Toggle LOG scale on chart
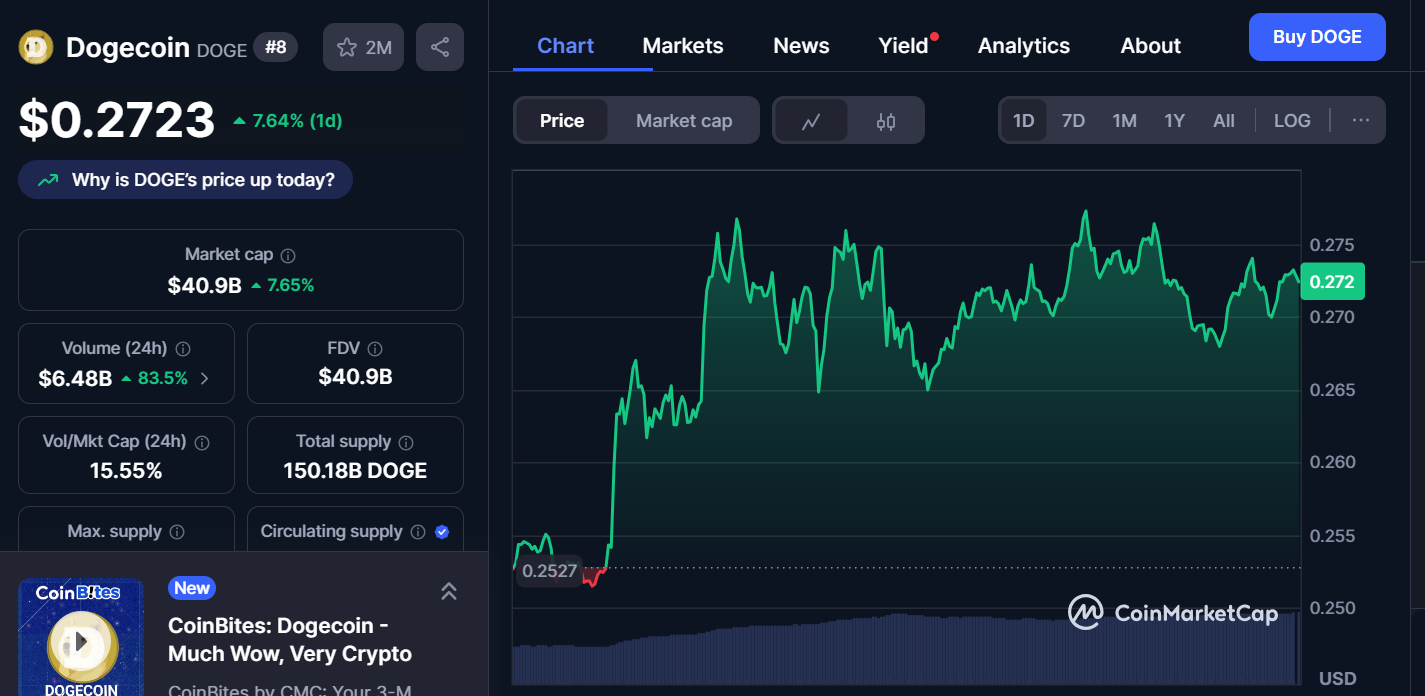The image size is (1425, 696). point(1292,121)
